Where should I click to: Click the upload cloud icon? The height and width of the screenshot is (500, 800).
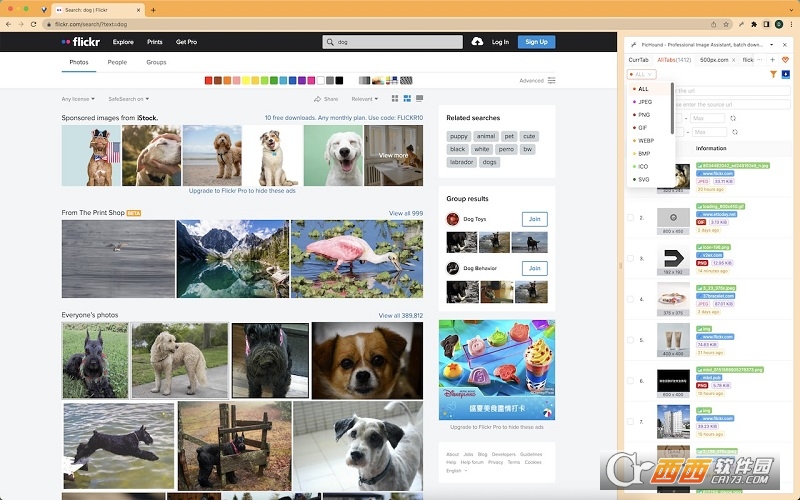tap(477, 42)
